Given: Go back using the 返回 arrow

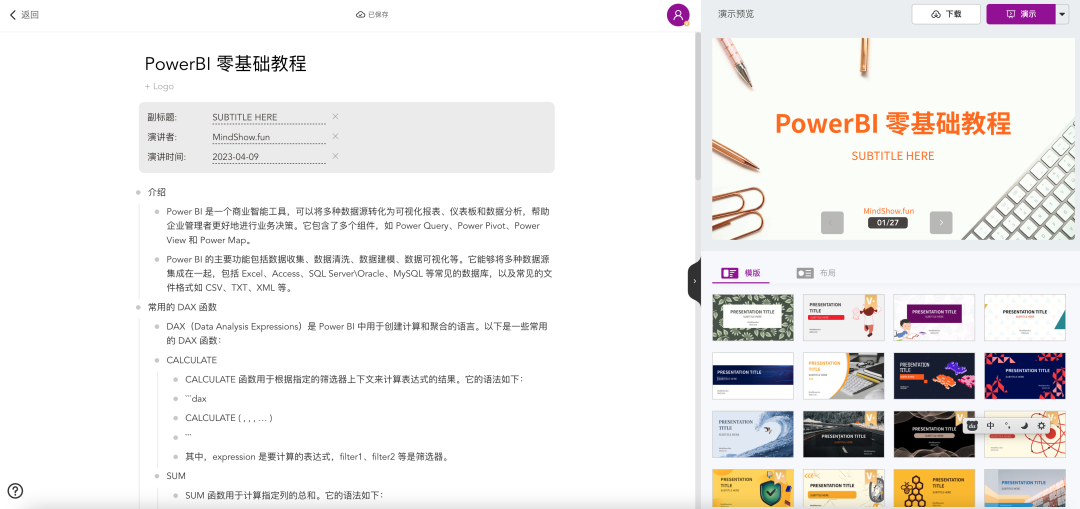Looking at the screenshot, I should click(23, 14).
